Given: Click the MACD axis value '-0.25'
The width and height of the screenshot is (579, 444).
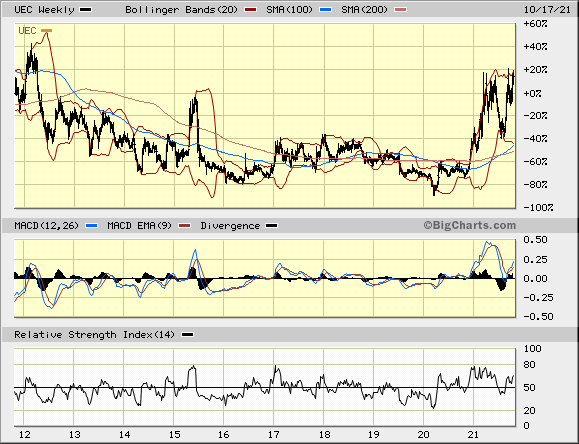Looking at the screenshot, I should [538, 298].
